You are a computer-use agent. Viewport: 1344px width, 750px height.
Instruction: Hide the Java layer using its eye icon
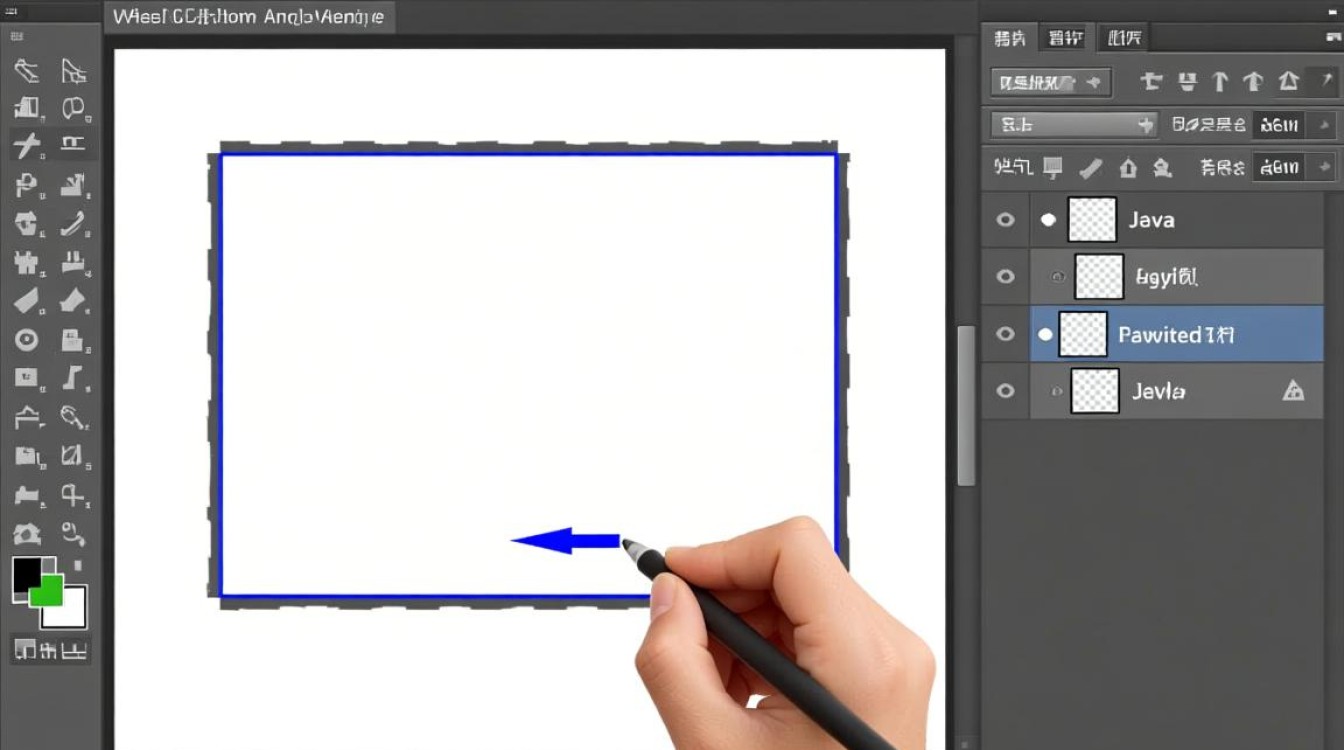click(1006, 220)
